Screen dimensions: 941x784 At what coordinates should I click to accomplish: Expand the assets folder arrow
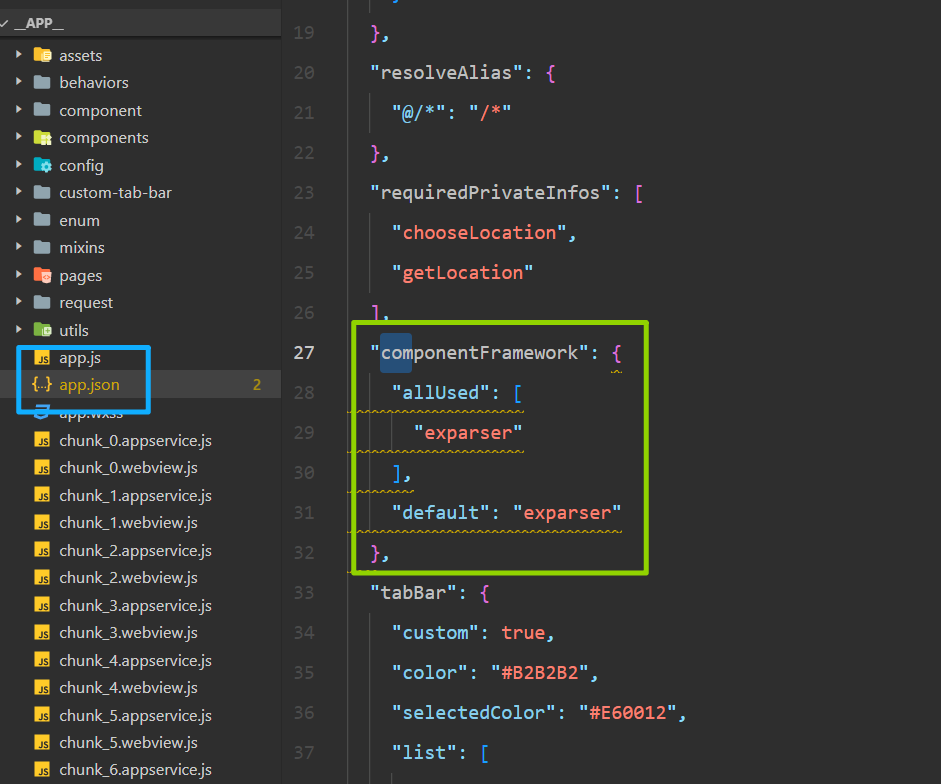click(19, 55)
